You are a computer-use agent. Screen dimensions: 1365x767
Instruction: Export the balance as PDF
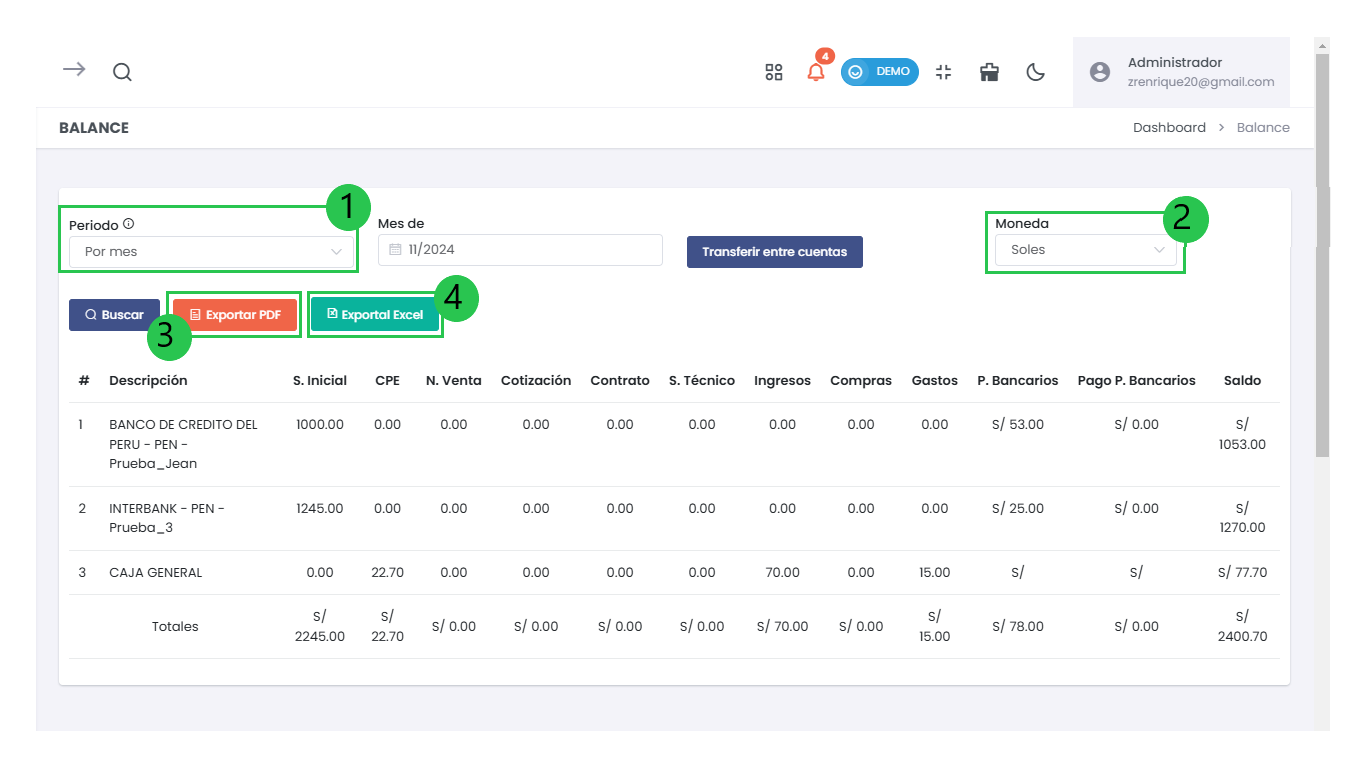click(x=235, y=315)
